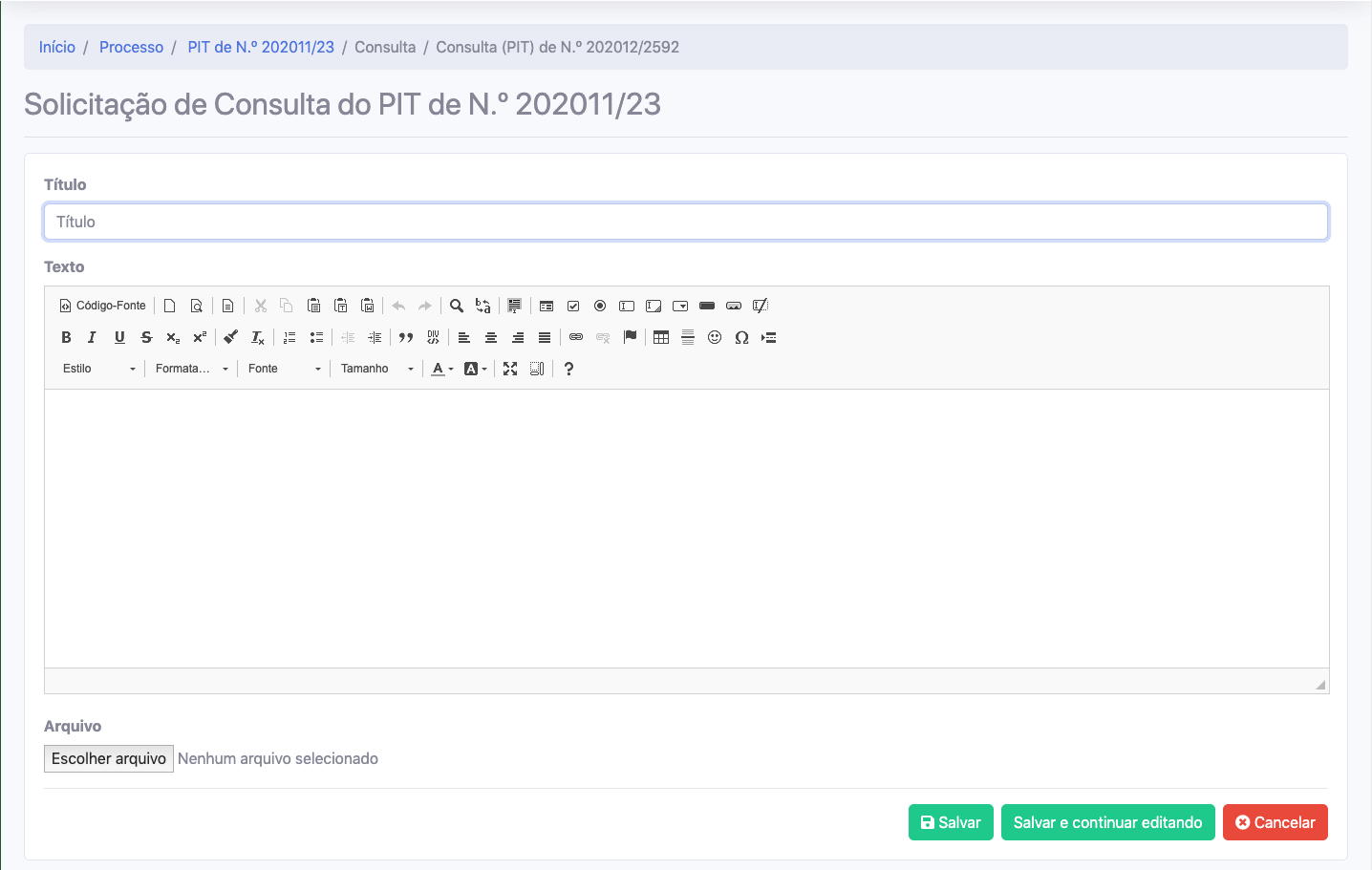Insert a link using the chain icon

tap(576, 337)
